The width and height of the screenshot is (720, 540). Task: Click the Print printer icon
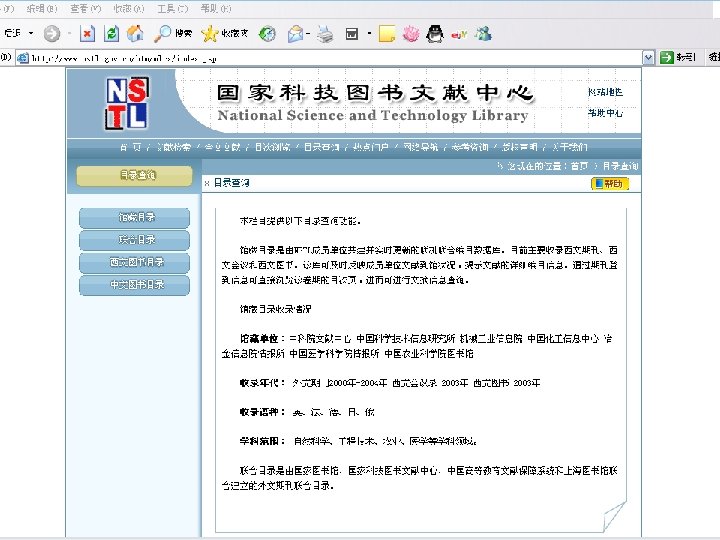pyautogui.click(x=325, y=34)
